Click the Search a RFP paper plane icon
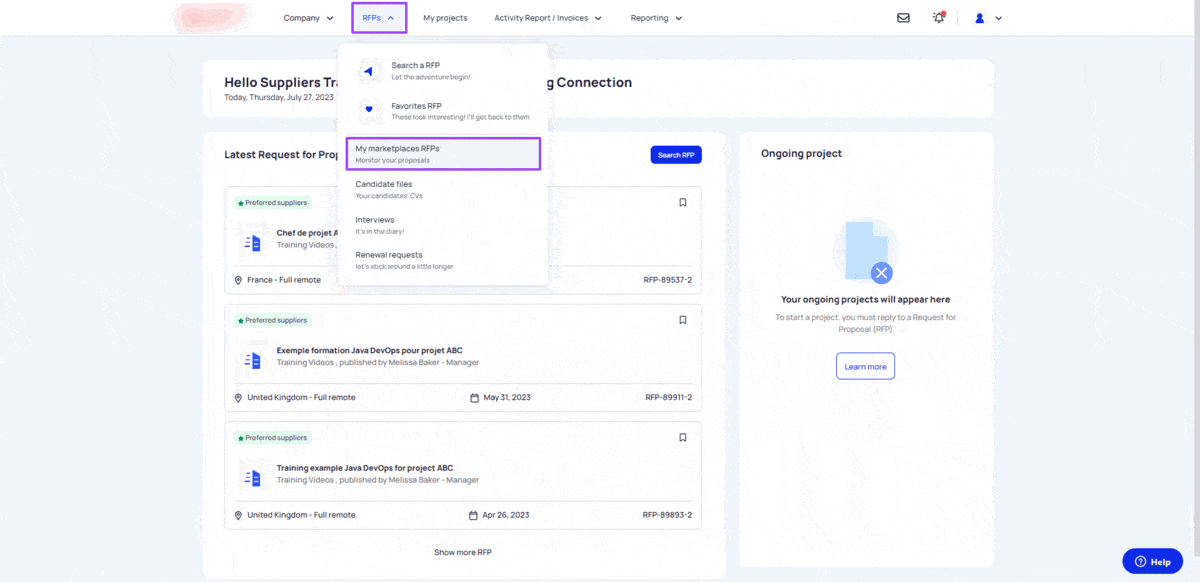The image size is (1200, 582). 369,71
